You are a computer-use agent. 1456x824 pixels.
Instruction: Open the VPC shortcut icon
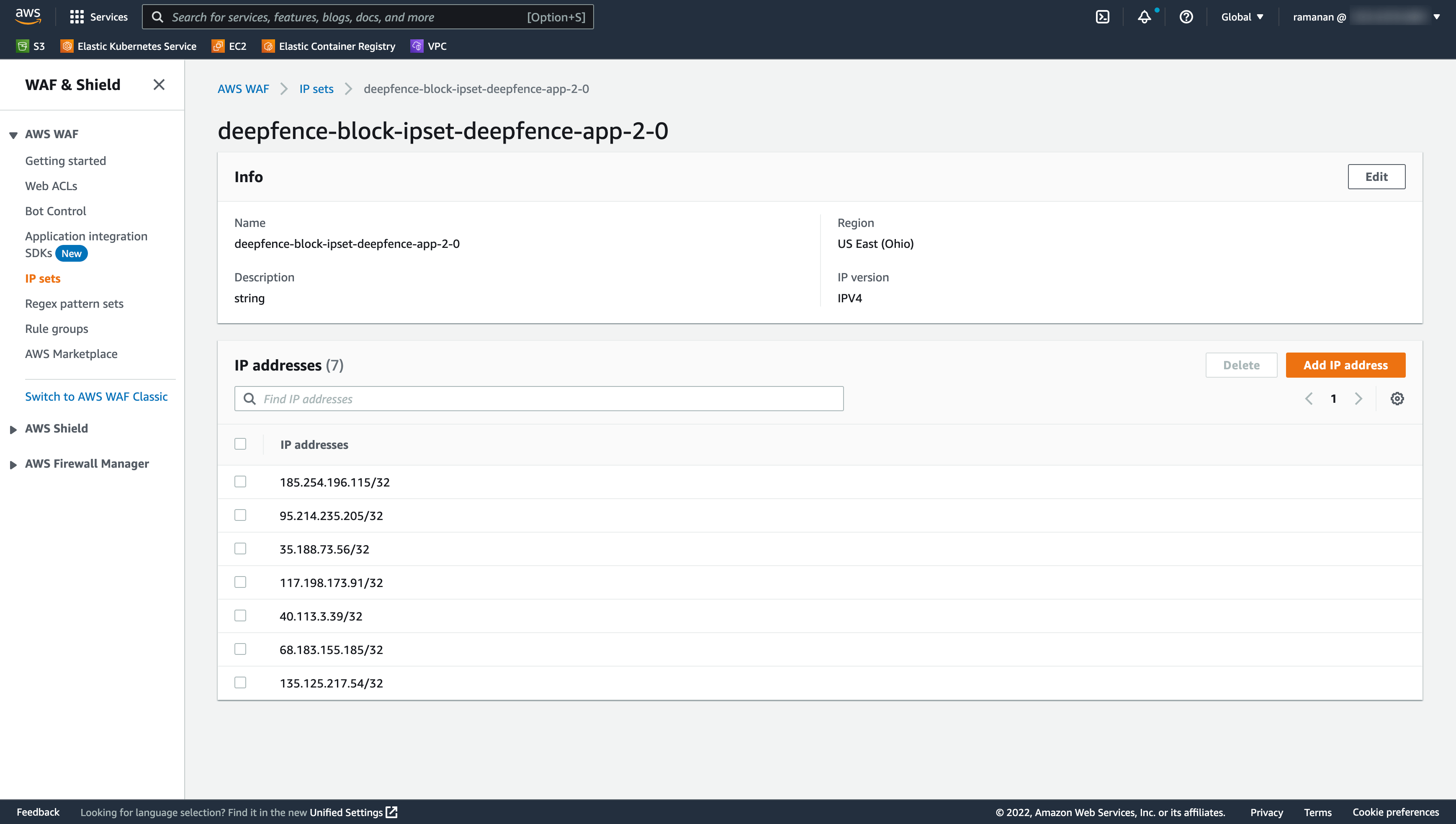pyautogui.click(x=417, y=46)
